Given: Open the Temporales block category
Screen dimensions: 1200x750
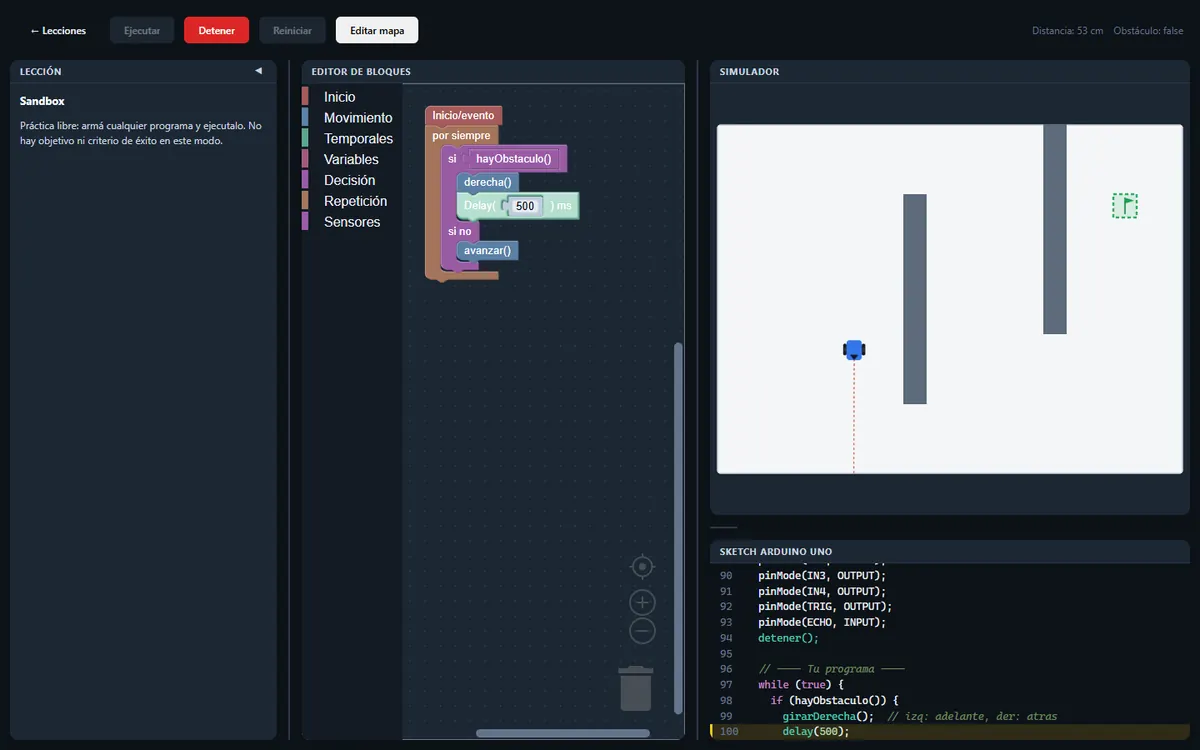Looking at the screenshot, I should click(x=358, y=139).
